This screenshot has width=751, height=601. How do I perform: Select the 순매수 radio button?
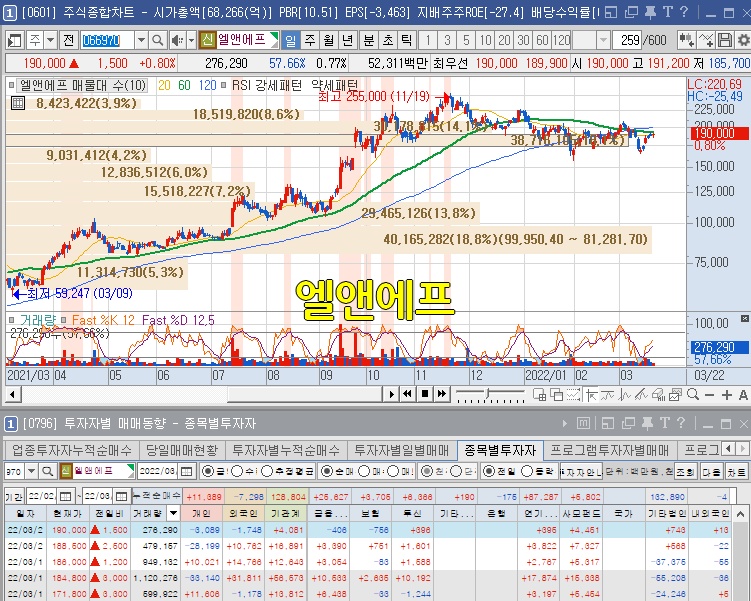click(x=327, y=471)
